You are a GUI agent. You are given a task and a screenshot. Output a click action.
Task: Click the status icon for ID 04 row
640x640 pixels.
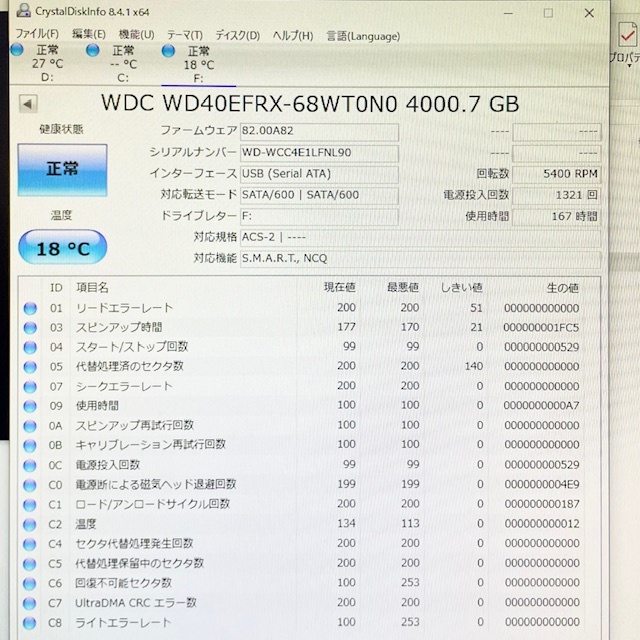tap(30, 347)
